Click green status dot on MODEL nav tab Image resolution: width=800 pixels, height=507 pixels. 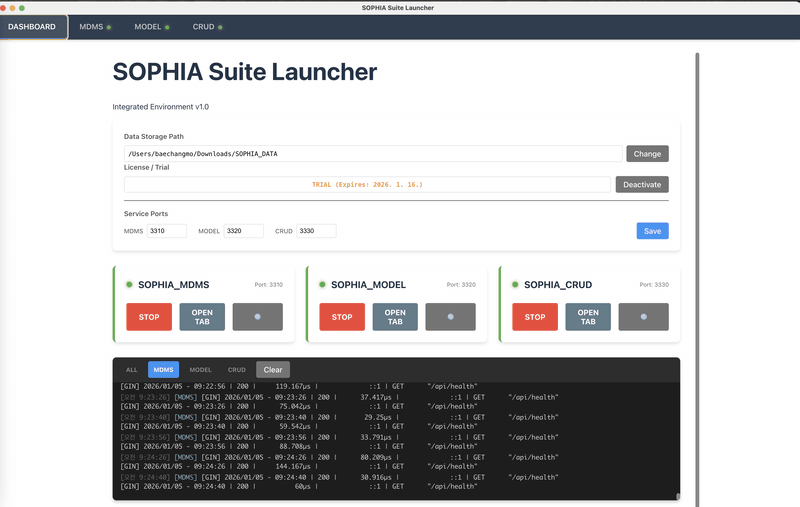coord(167,28)
